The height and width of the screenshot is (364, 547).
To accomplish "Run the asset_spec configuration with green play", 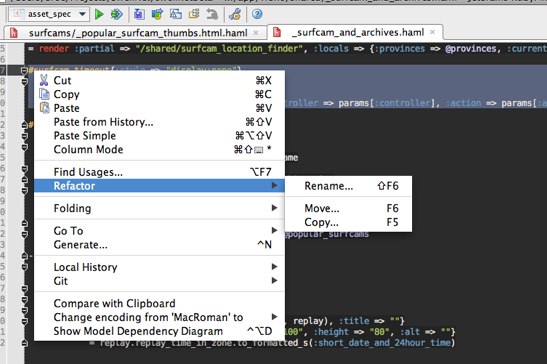I will pos(99,14).
